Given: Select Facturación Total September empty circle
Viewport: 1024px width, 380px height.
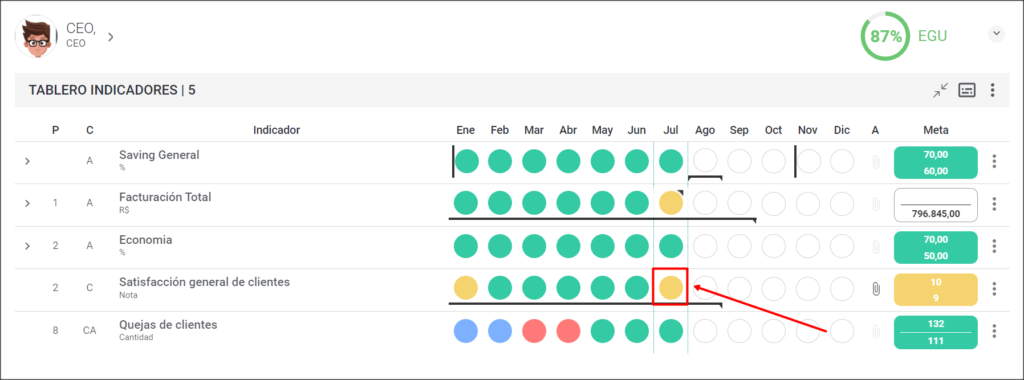Looking at the screenshot, I should (739, 204).
